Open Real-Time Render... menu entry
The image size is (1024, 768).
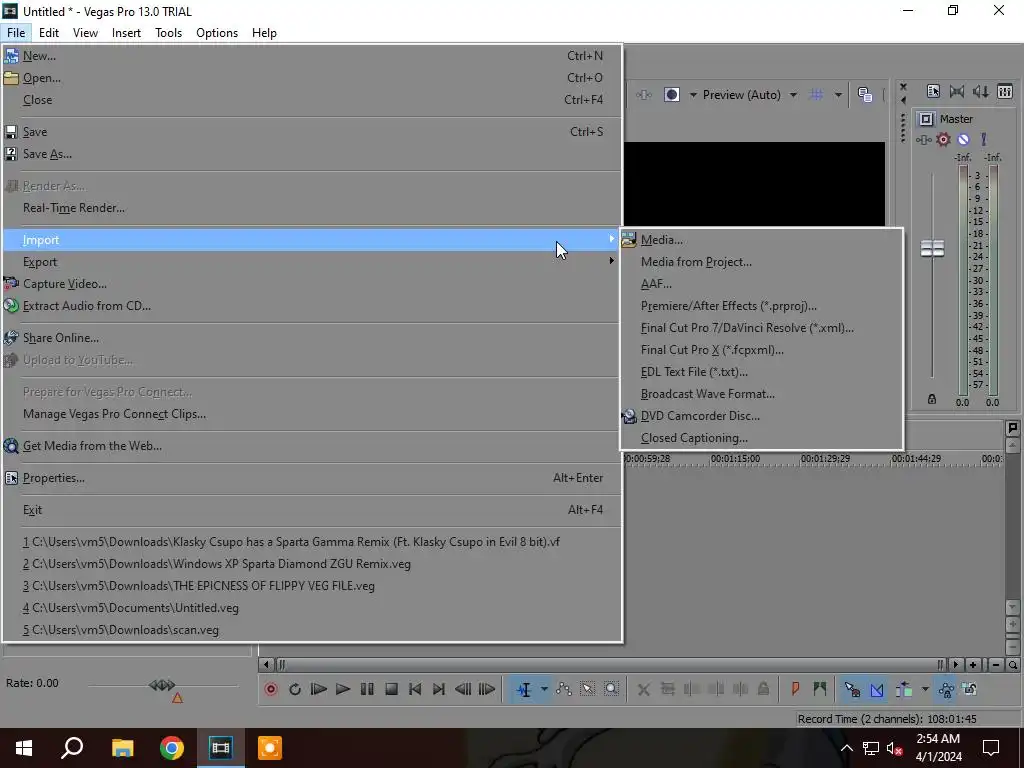click(x=312, y=208)
